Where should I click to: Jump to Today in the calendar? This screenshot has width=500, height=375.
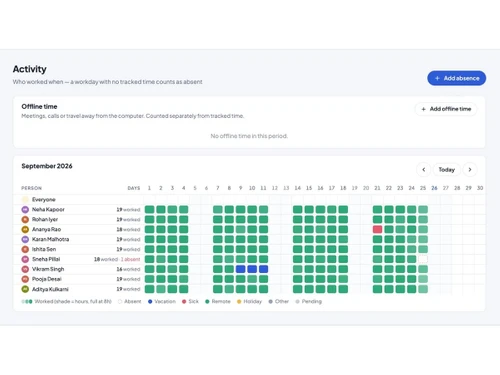click(x=447, y=169)
